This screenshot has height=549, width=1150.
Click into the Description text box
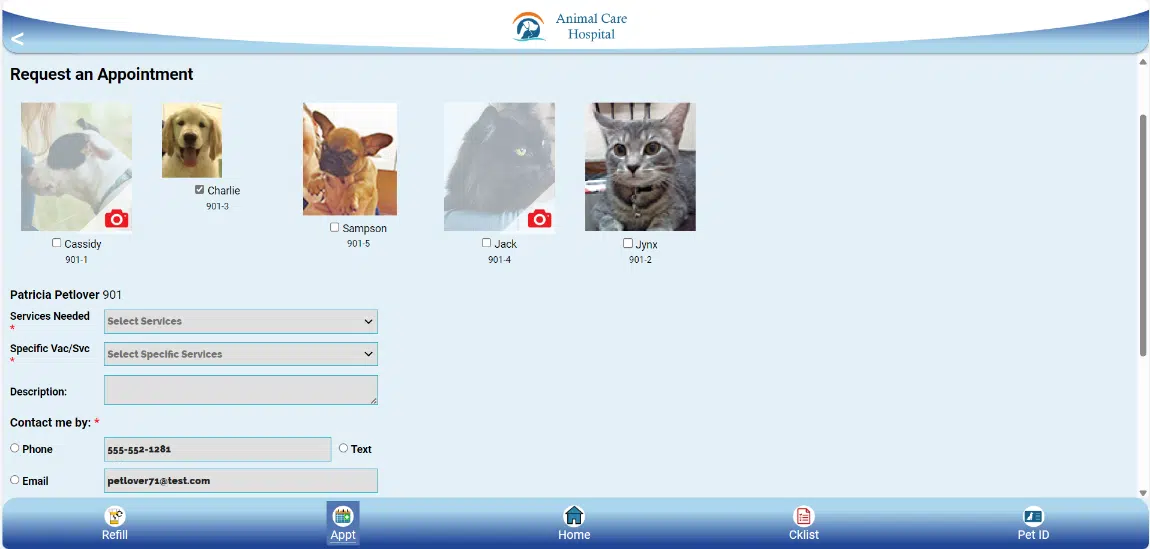tap(241, 390)
